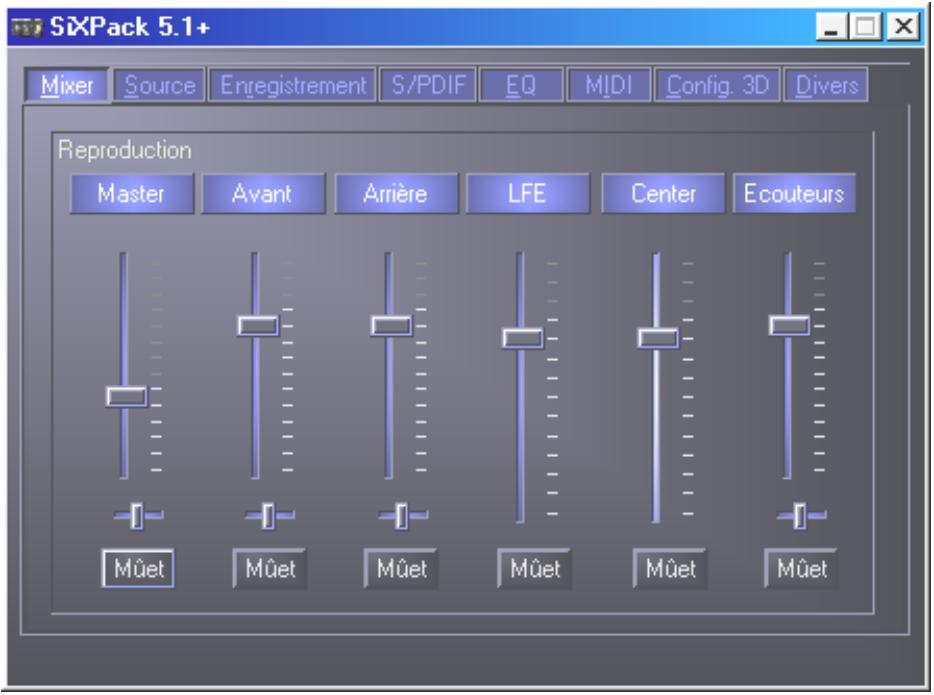The image size is (934, 695).
Task: Click the Ecouteurs balance slider knob
Action: pyautogui.click(x=800, y=516)
